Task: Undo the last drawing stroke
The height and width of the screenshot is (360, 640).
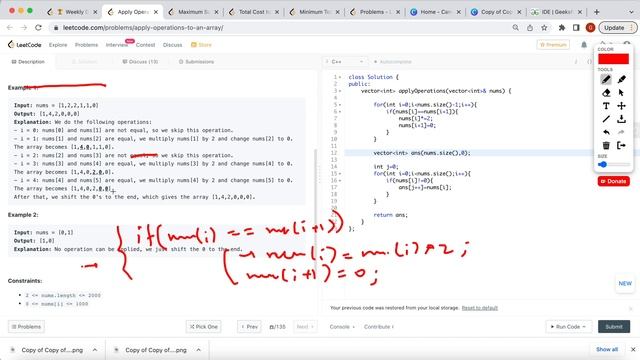Action: click(x=606, y=132)
